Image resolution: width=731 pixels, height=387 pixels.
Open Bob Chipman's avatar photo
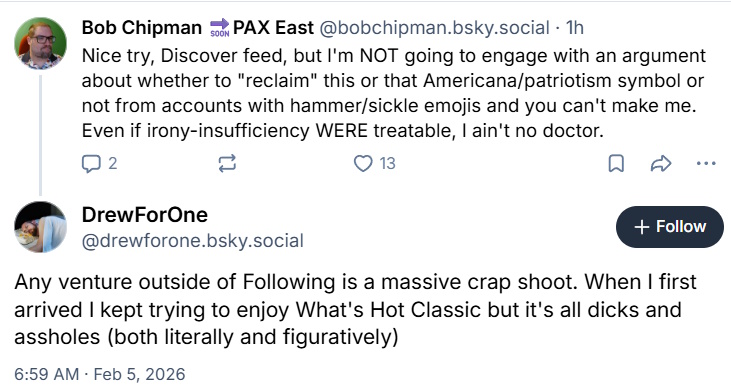(41, 43)
